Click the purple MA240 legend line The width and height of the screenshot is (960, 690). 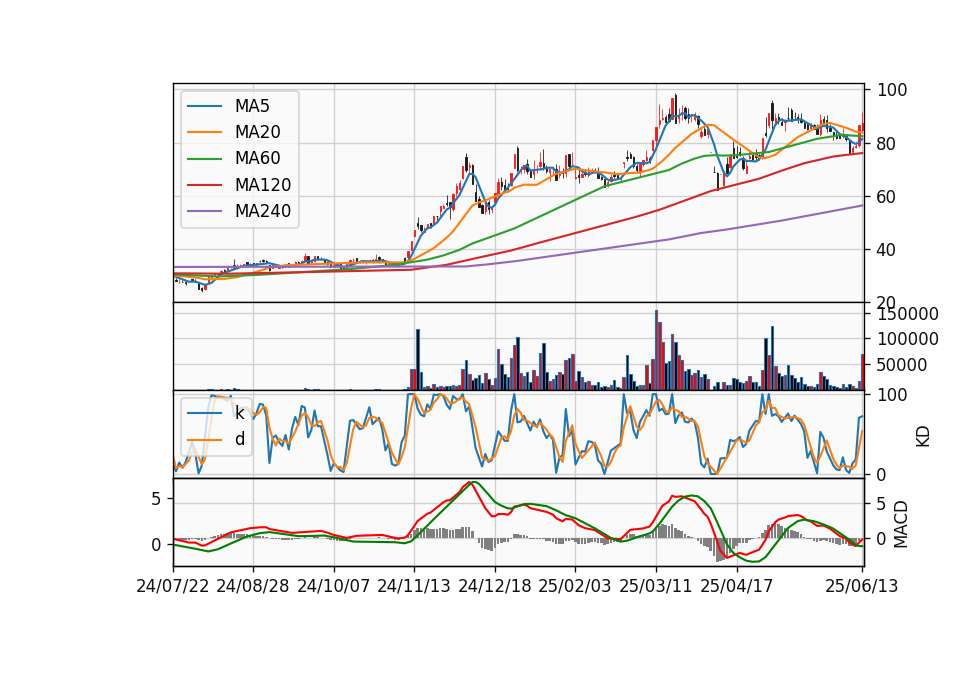[204, 211]
